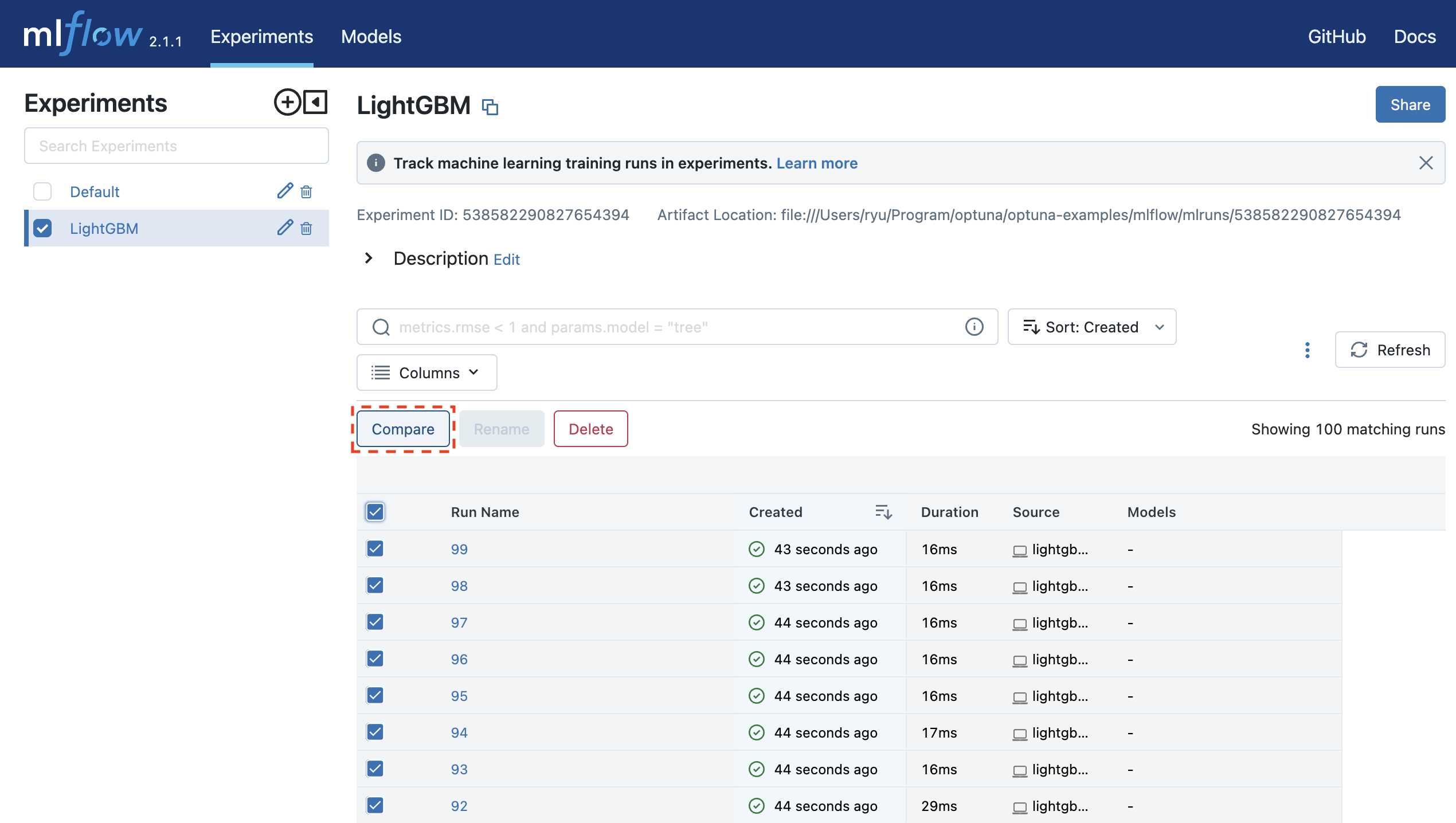This screenshot has height=823, width=1456.
Task: Open run 99 link
Action: tap(459, 549)
